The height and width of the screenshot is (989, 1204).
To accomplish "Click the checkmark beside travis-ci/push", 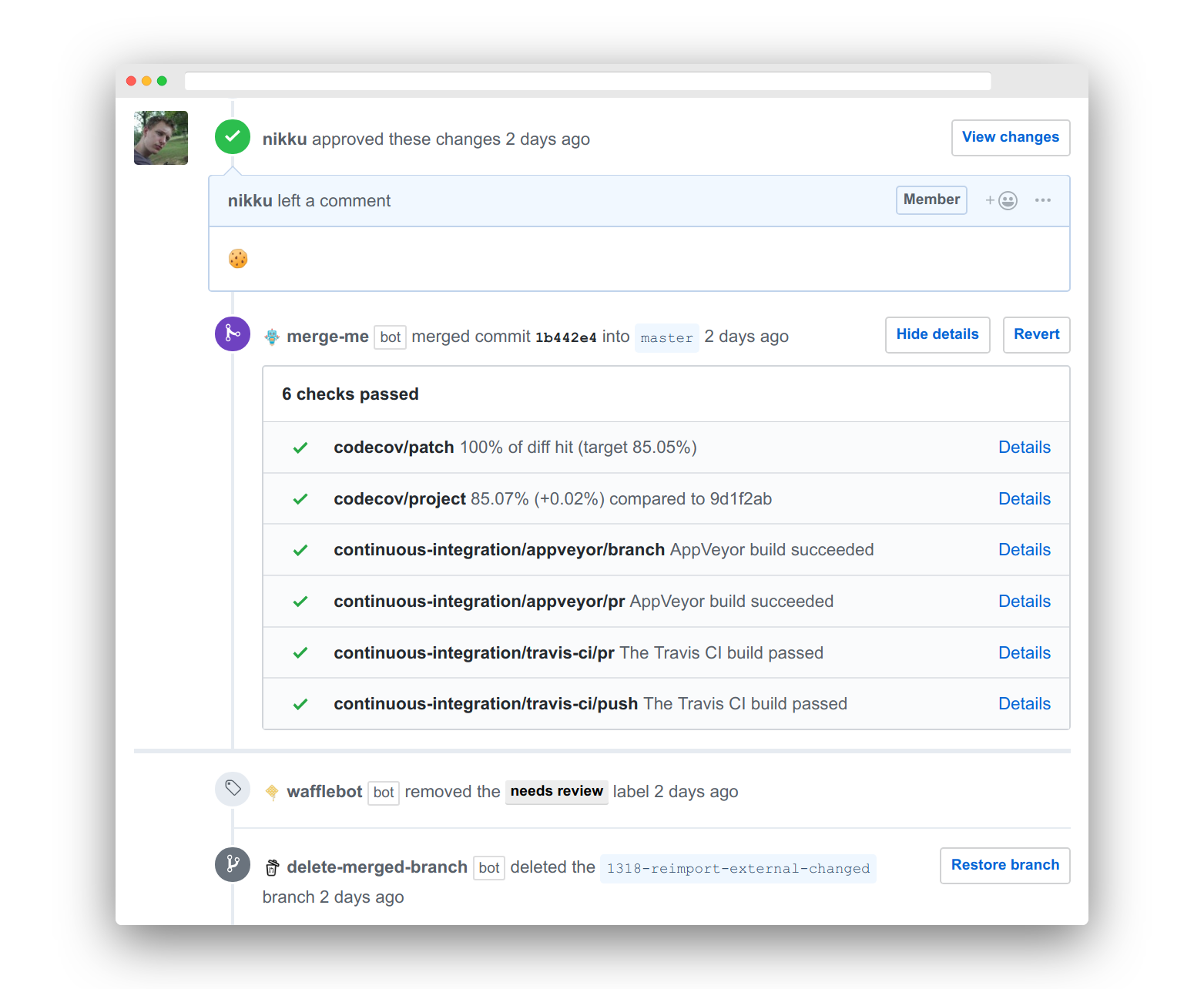I will 300,704.
